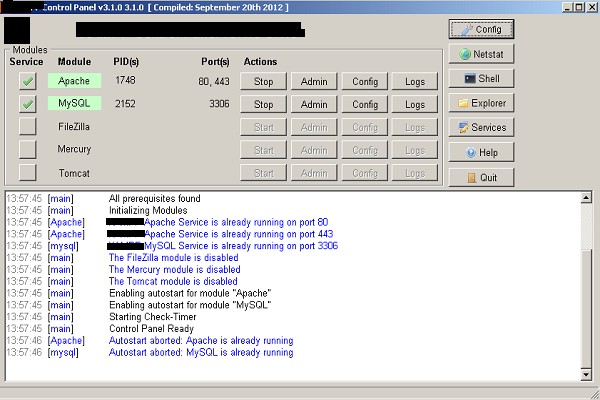The image size is (600, 400).
Task: Open MySQL Config
Action: tap(365, 104)
